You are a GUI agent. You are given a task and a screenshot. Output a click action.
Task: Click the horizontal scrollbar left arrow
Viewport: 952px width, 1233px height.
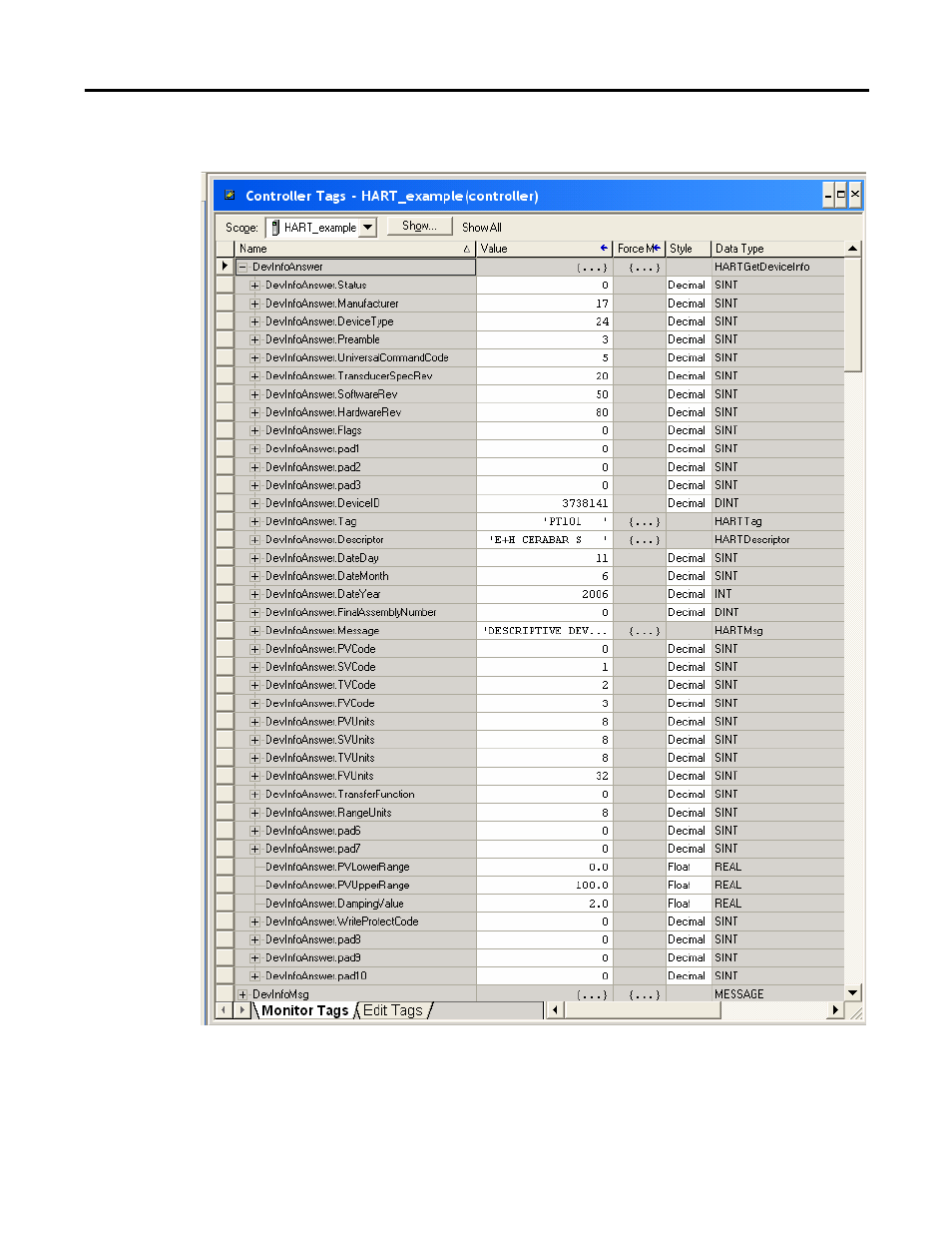[555, 1010]
